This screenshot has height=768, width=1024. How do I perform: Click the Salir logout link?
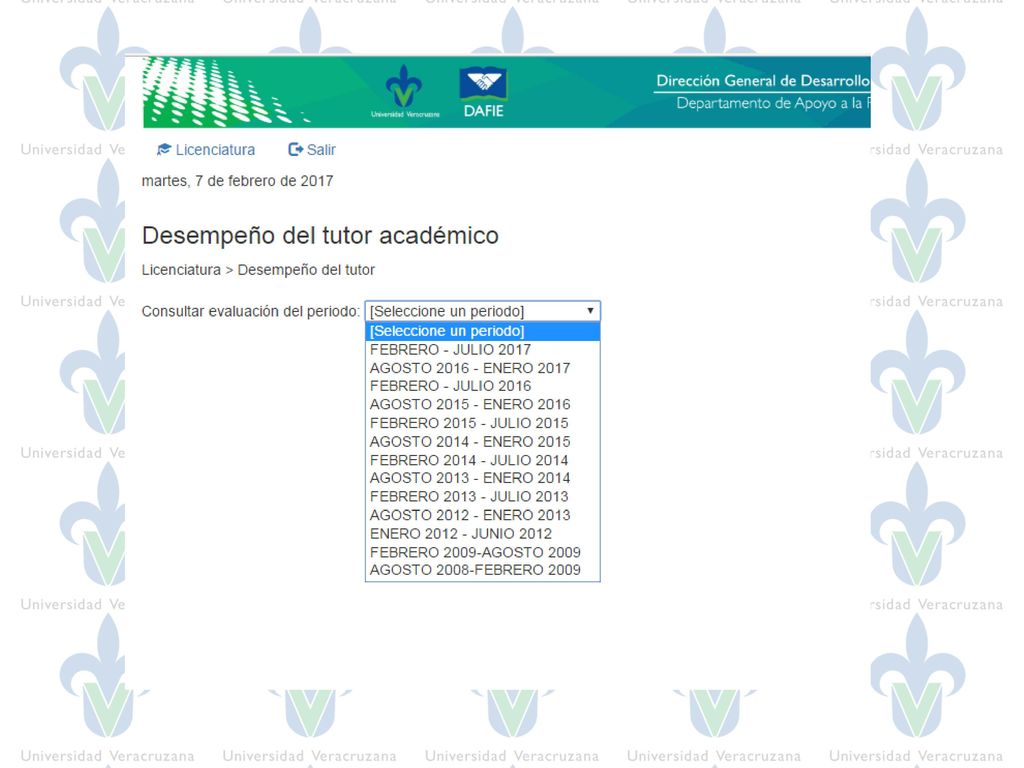(x=312, y=150)
